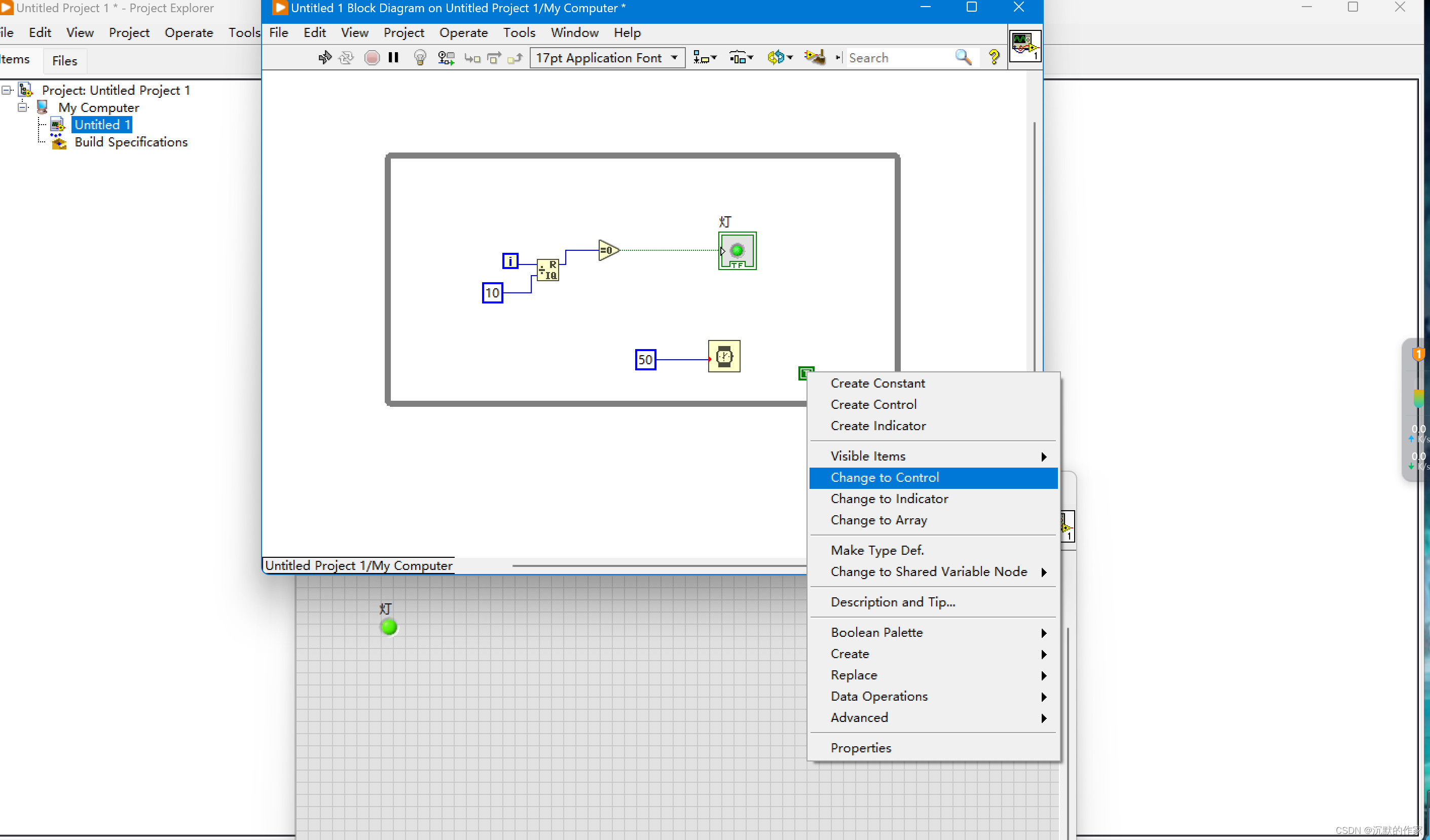Click the green LED on front panel
The image size is (1430, 840).
[x=389, y=627]
